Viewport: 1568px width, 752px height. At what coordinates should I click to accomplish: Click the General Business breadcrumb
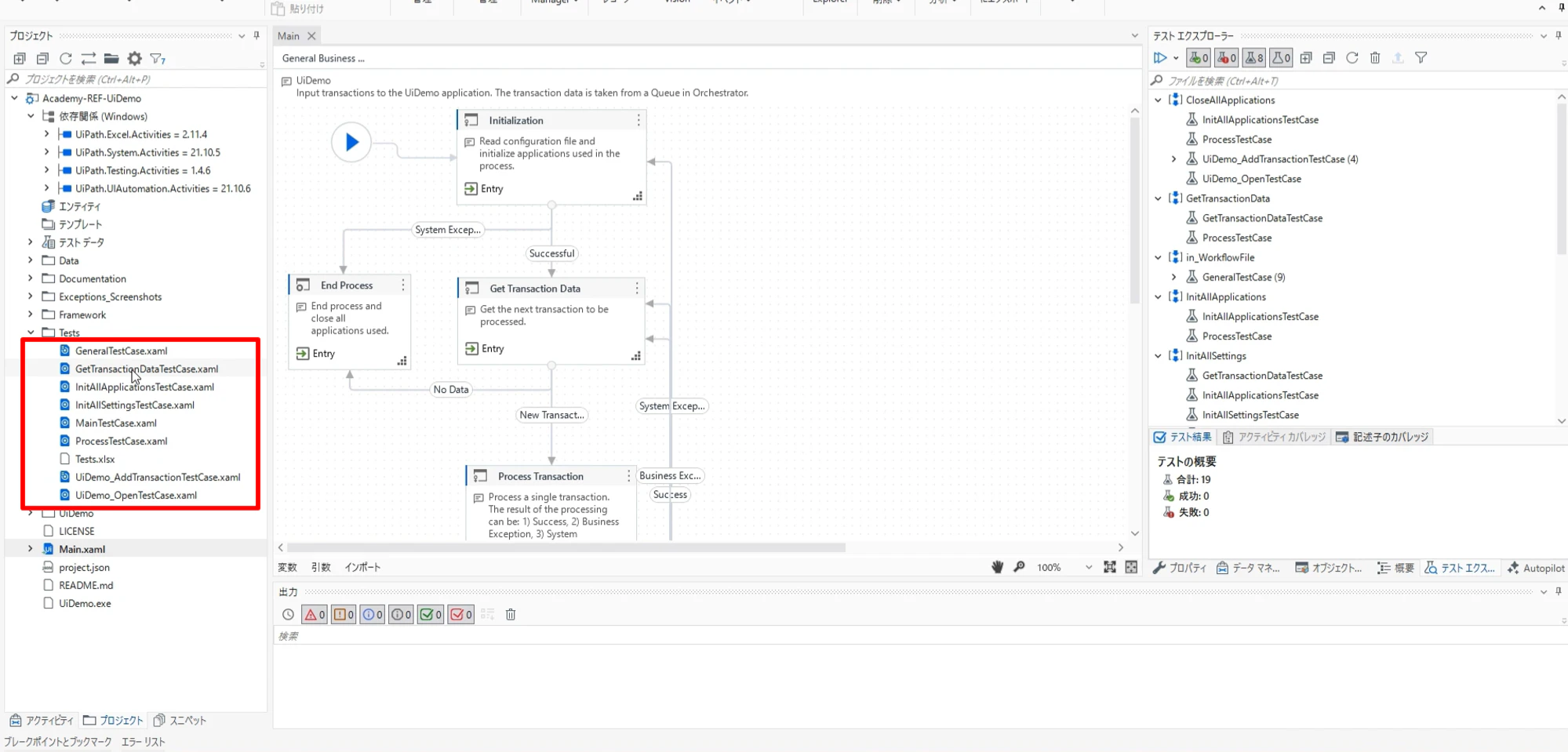pyautogui.click(x=323, y=58)
